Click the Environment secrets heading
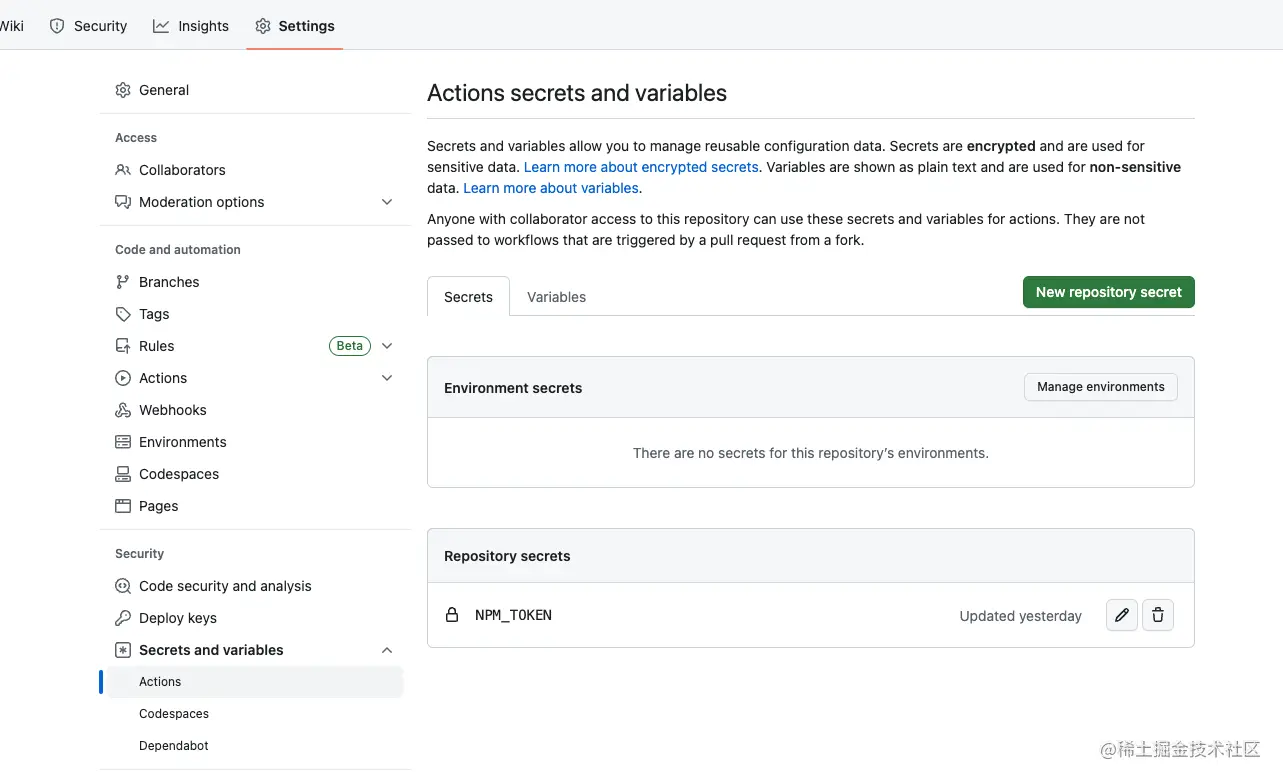This screenshot has height=782, width=1283. point(513,388)
